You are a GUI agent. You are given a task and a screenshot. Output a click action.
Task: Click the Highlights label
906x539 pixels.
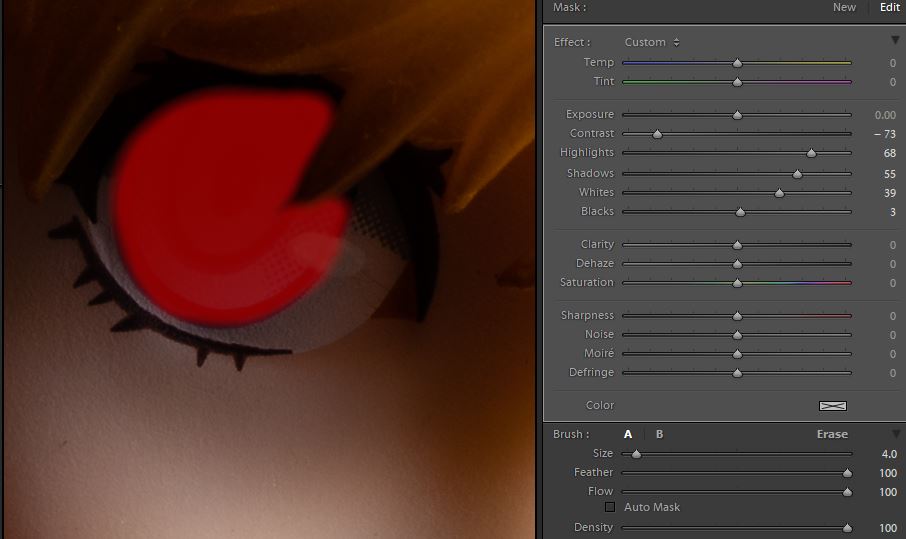click(586, 153)
